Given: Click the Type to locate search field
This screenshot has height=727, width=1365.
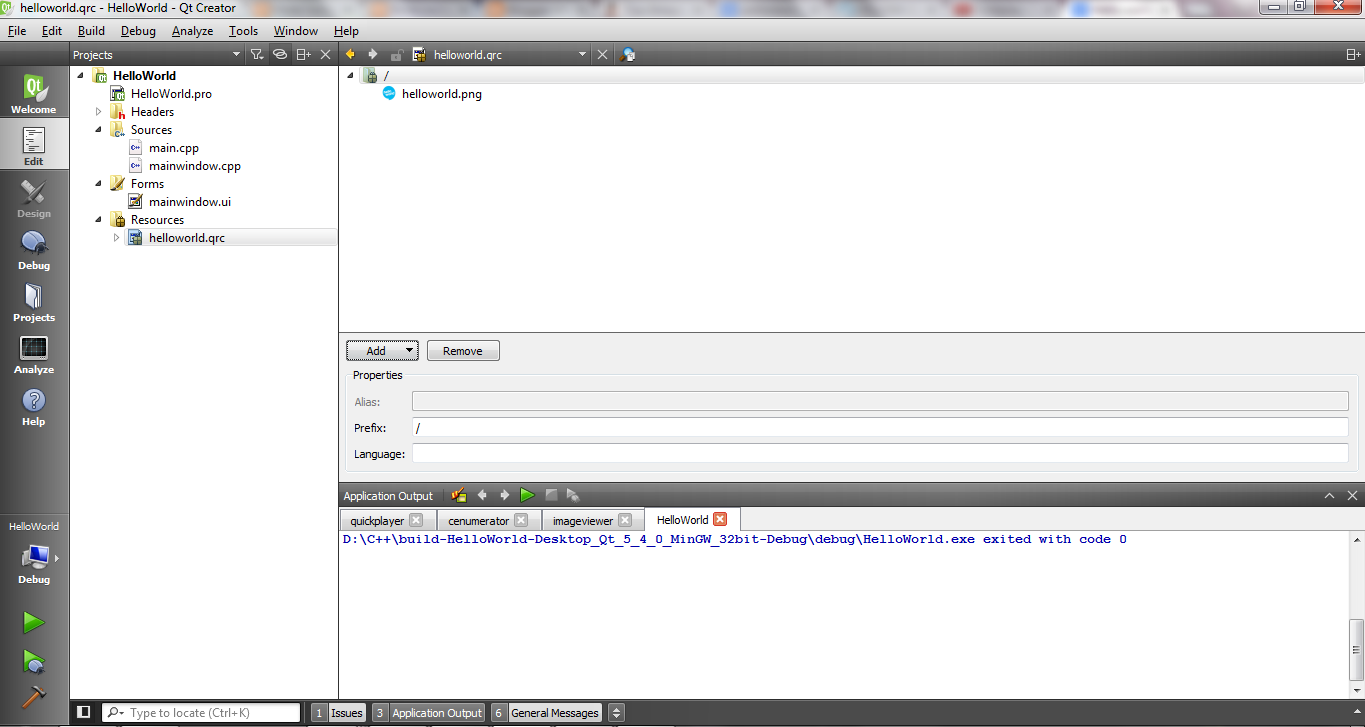Looking at the screenshot, I should pyautogui.click(x=200, y=712).
